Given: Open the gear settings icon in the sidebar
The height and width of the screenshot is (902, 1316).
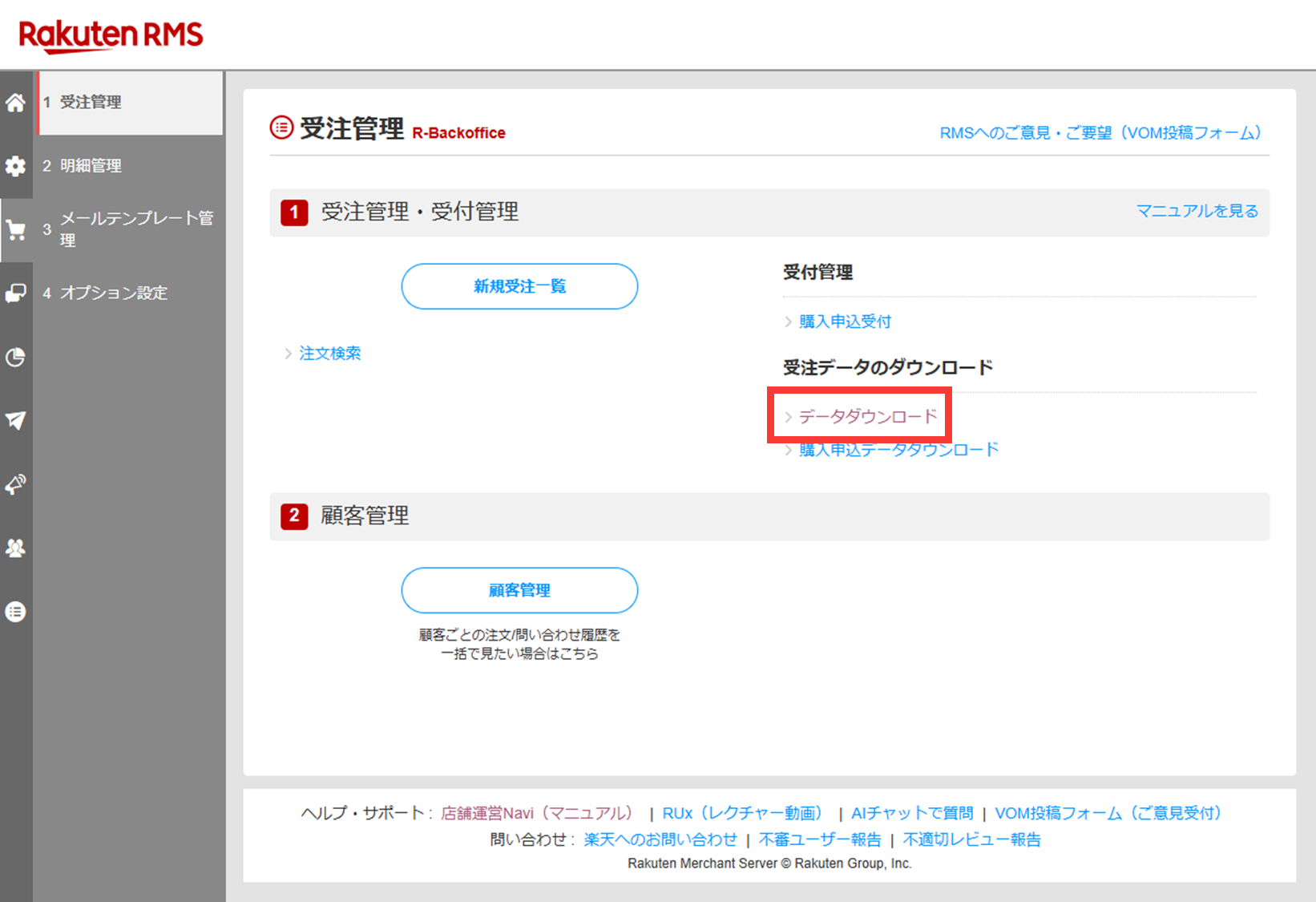Looking at the screenshot, I should pos(15,166).
